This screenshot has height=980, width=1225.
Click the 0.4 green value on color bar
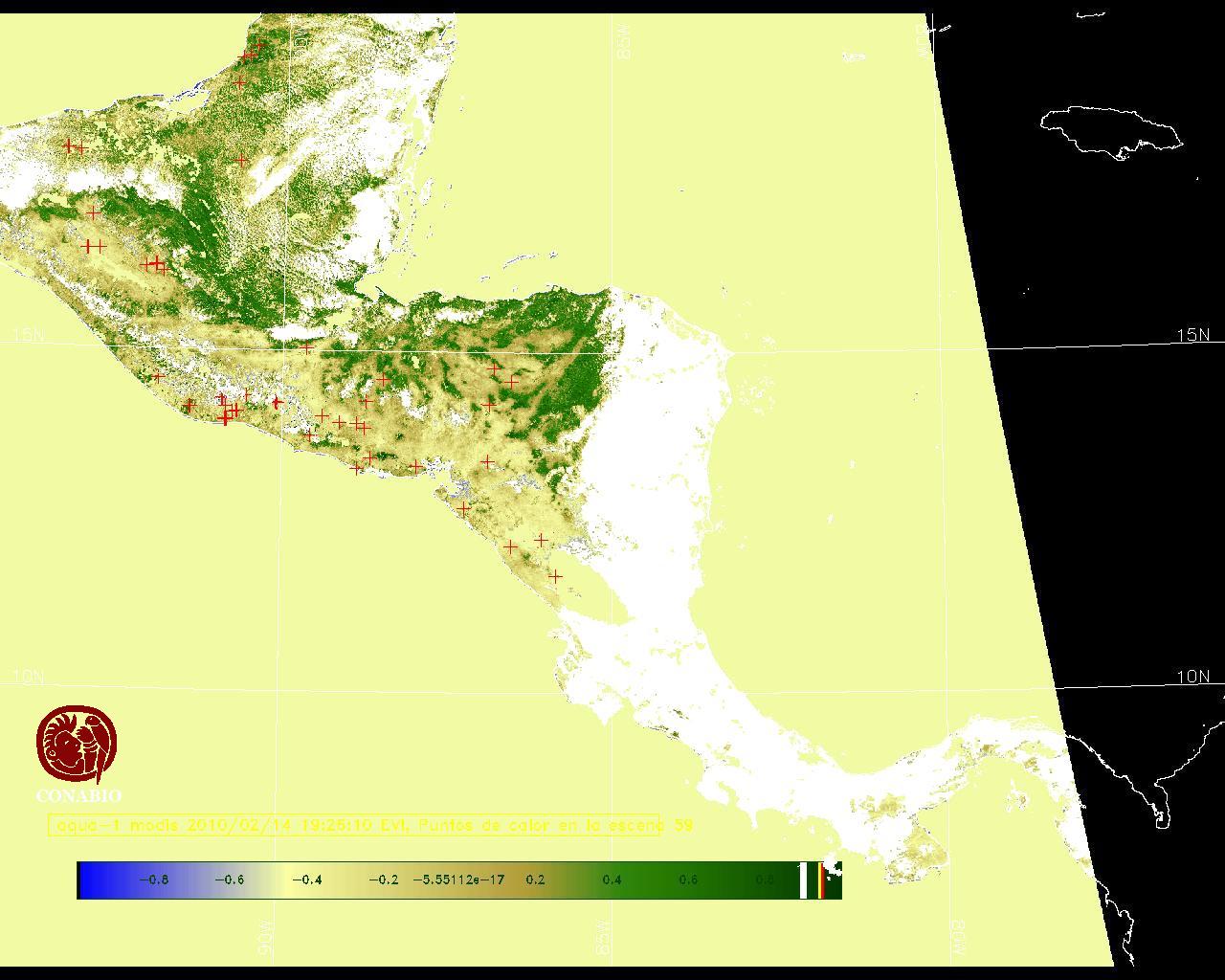(x=612, y=880)
